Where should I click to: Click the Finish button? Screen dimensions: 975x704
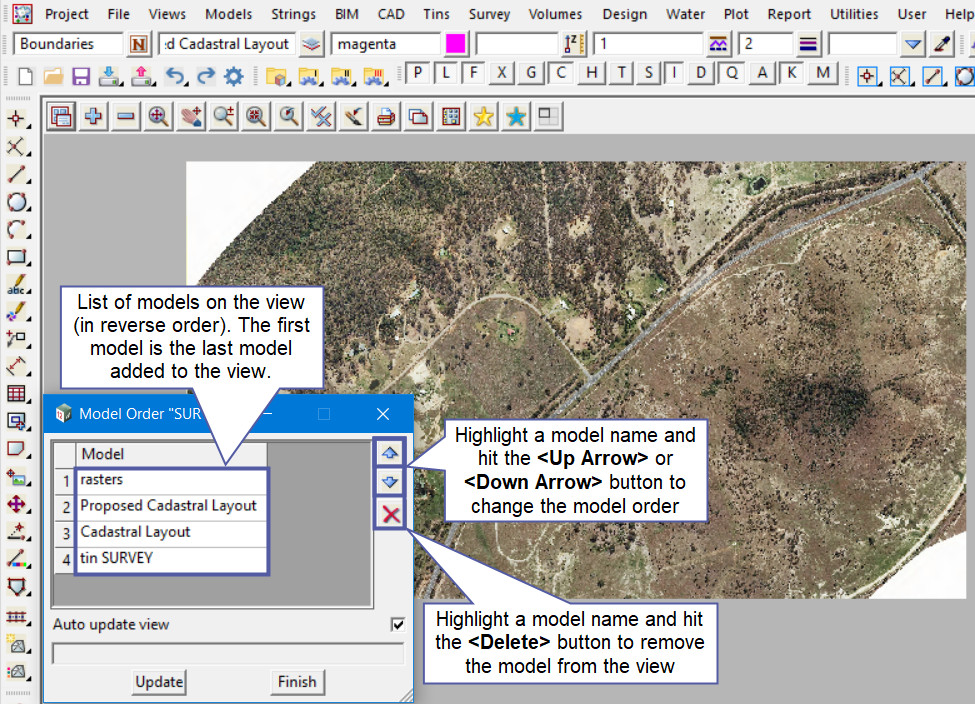pyautogui.click(x=297, y=682)
